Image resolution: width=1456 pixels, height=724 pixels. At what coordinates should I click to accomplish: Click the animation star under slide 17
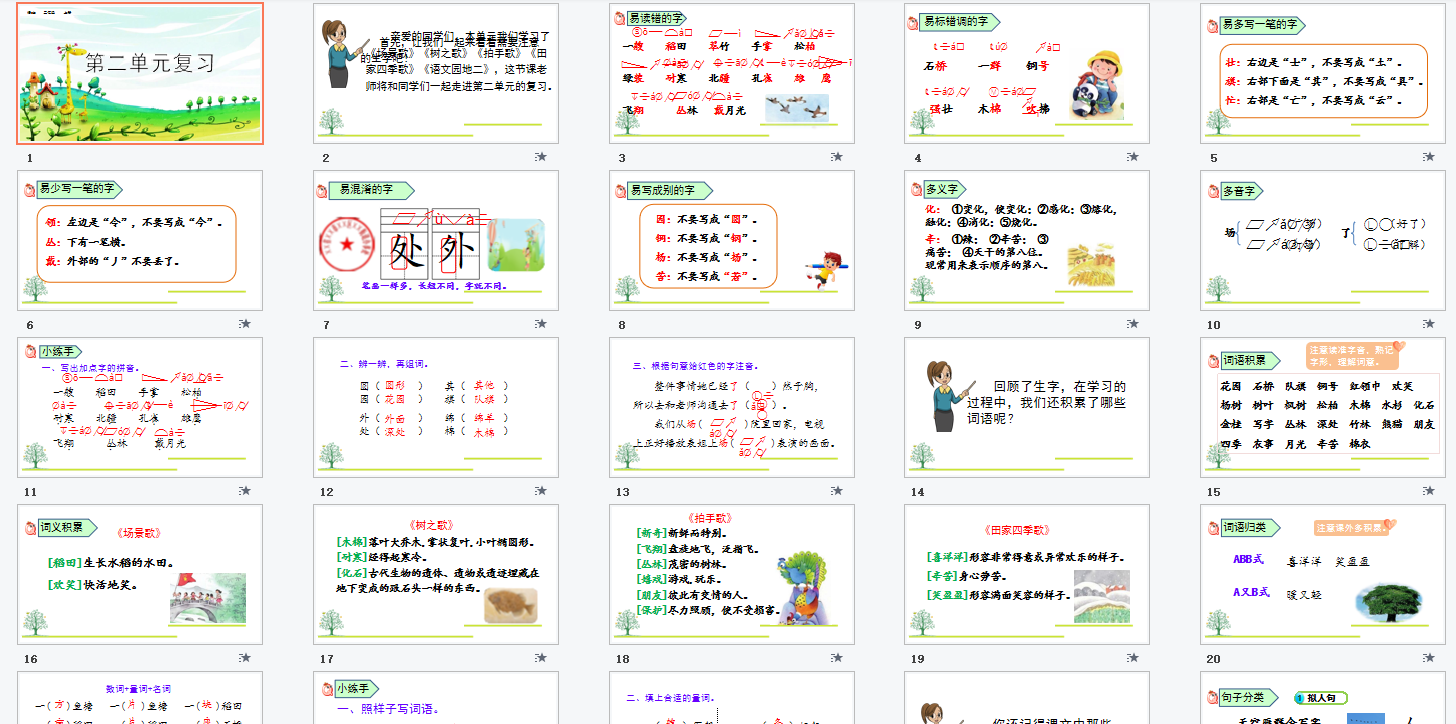[541, 658]
